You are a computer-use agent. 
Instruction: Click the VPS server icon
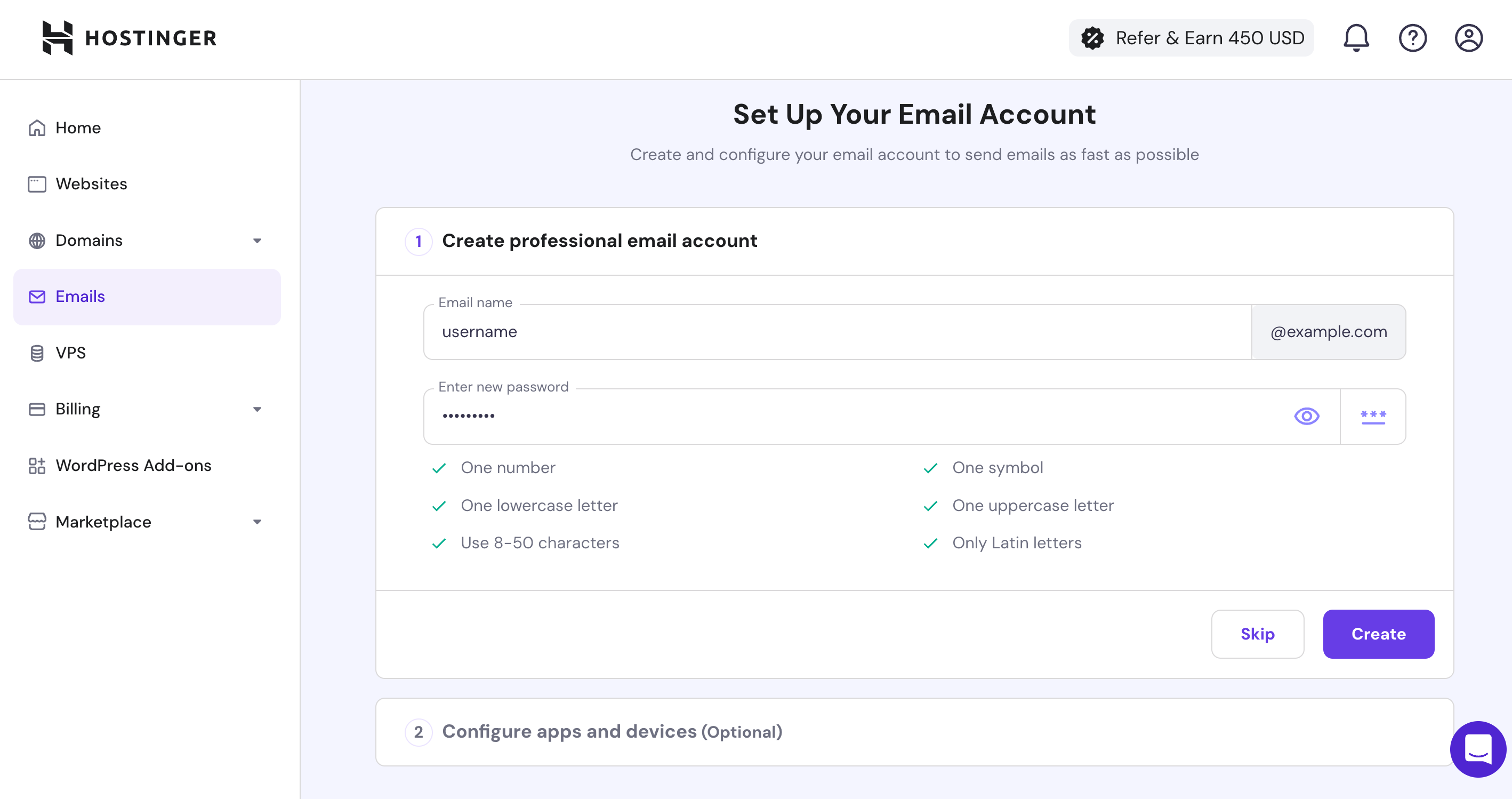37,353
